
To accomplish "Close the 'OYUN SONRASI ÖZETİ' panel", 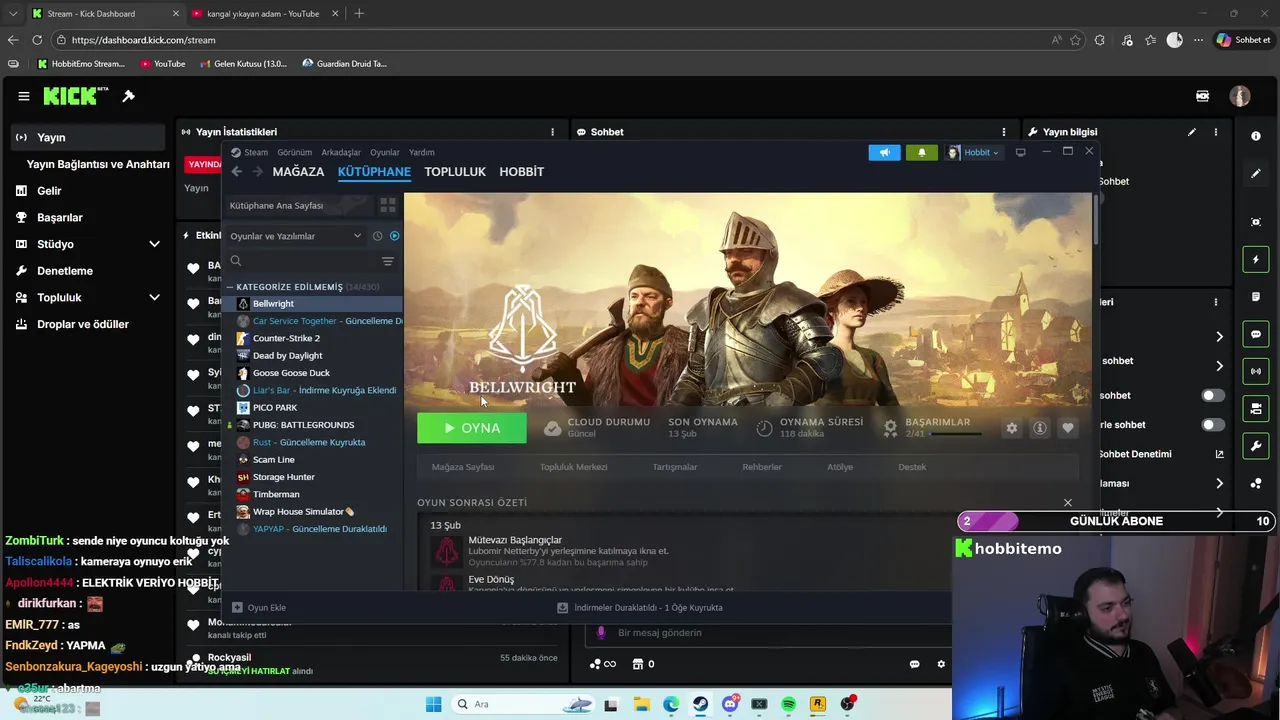I will click(x=1068, y=503).
